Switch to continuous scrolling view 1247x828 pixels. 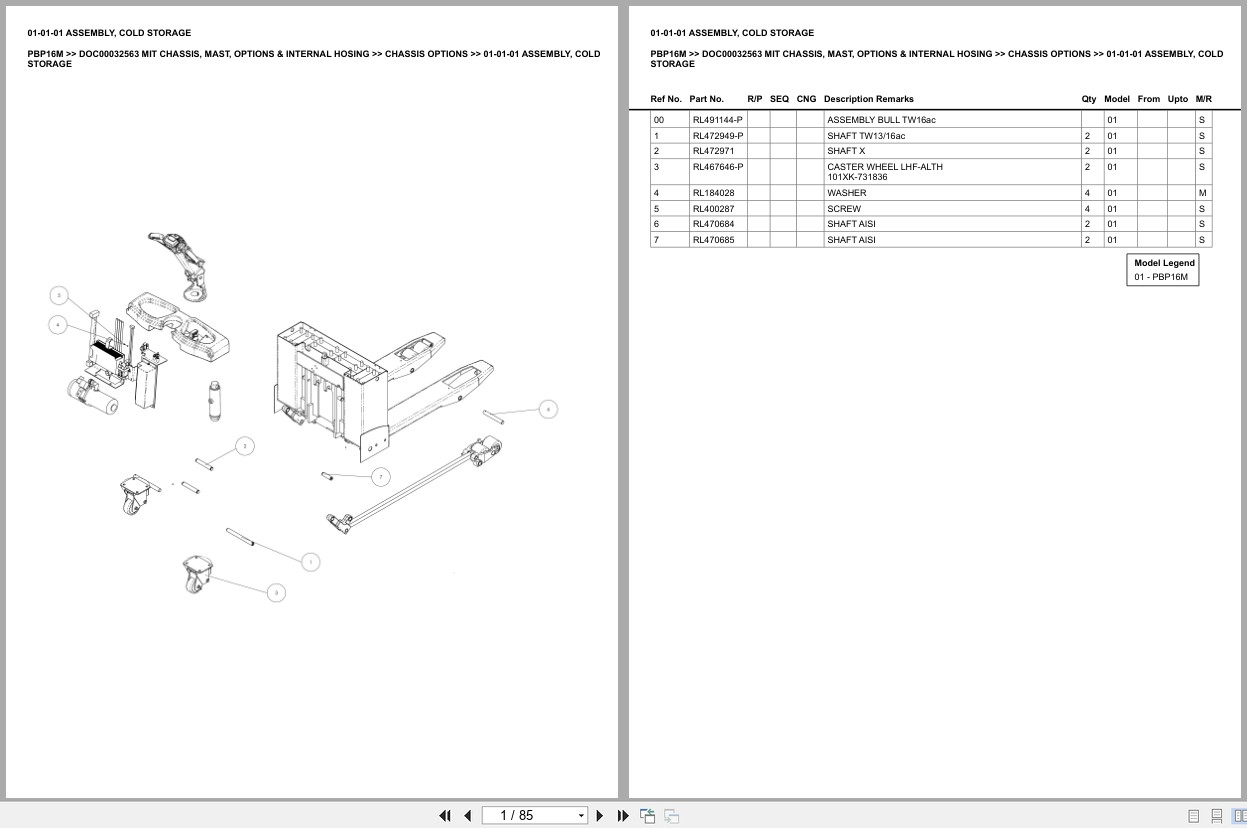pos(1216,816)
